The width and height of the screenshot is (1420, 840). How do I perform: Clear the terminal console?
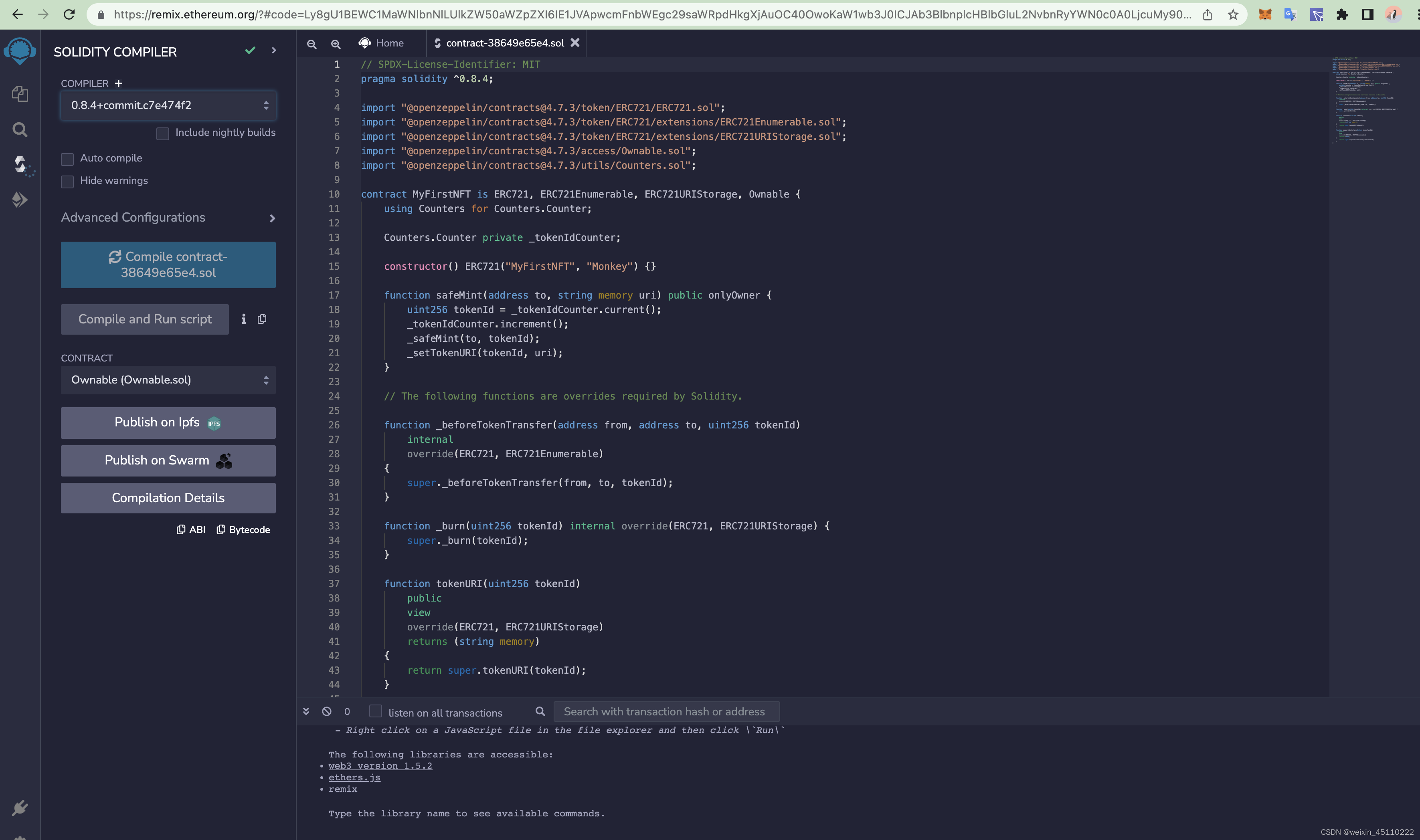coord(327,711)
